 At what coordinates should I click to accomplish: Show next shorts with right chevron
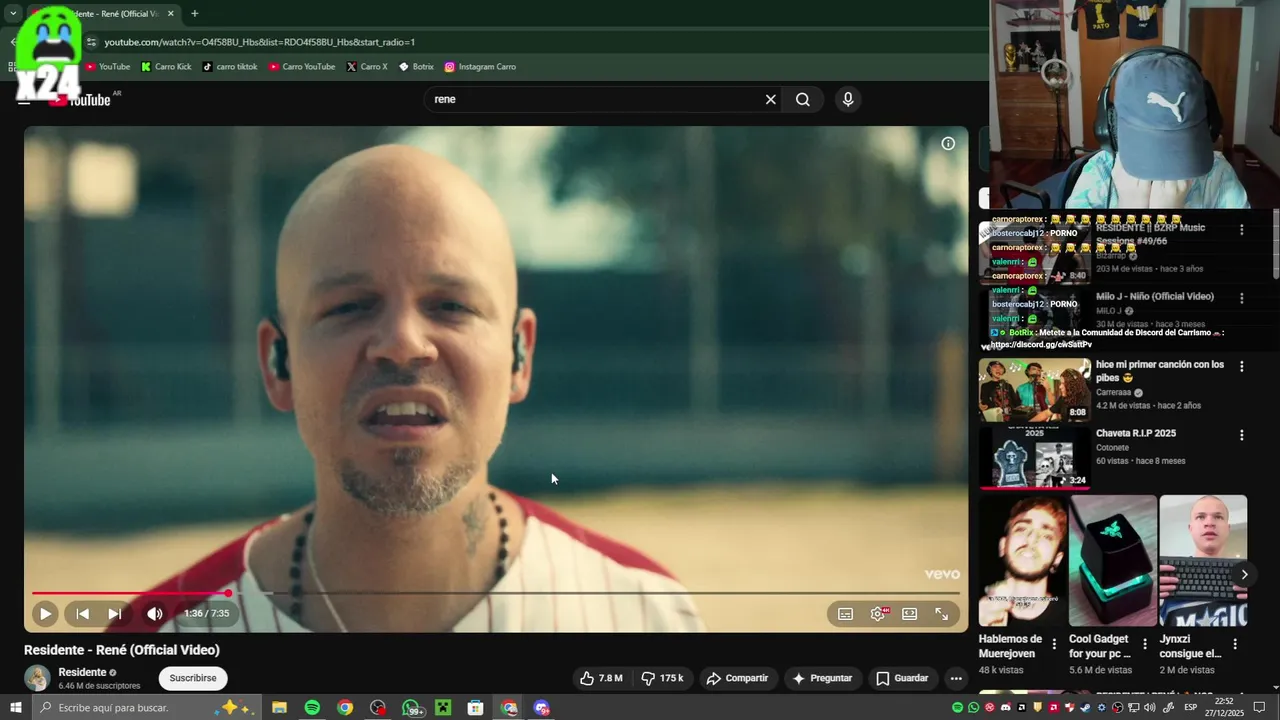click(x=1244, y=574)
